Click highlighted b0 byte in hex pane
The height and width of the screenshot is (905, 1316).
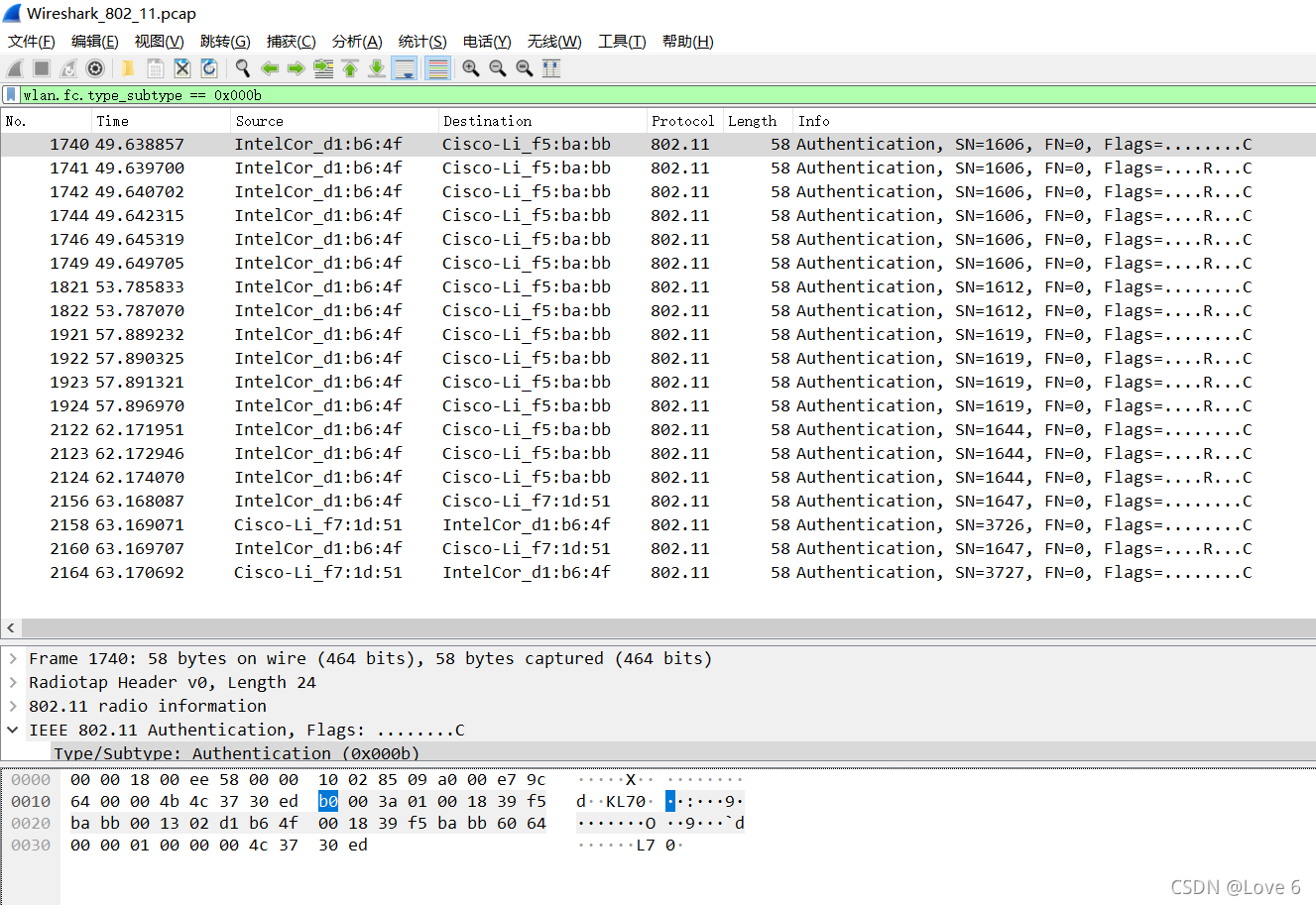coord(328,801)
